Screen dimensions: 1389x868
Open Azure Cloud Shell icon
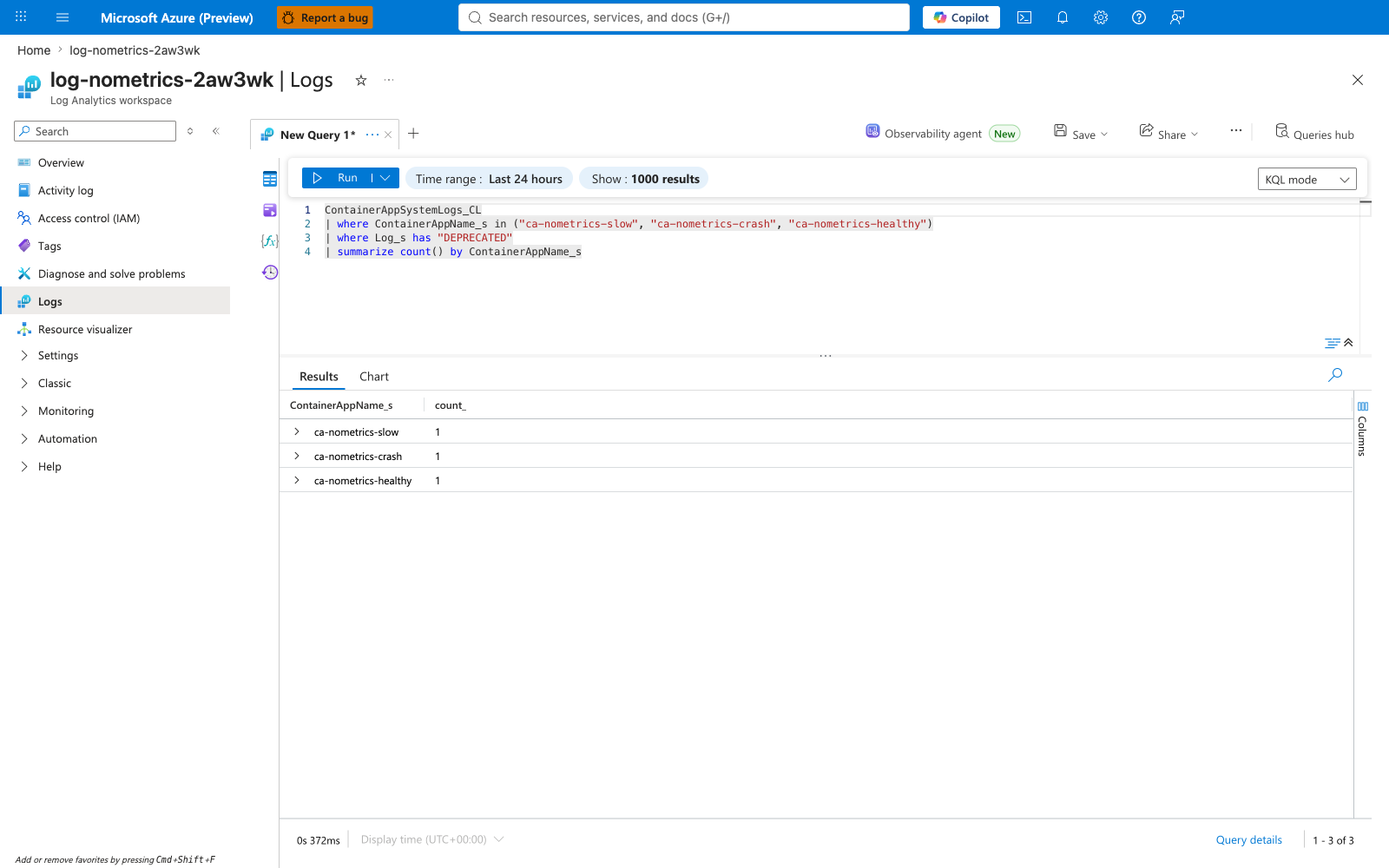click(1024, 17)
